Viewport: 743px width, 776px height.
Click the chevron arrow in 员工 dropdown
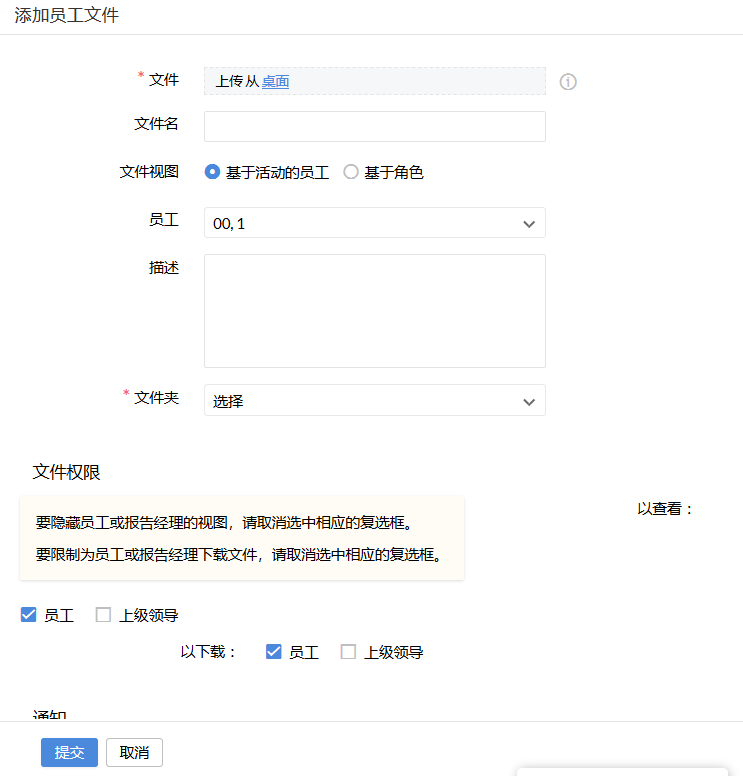(529, 224)
